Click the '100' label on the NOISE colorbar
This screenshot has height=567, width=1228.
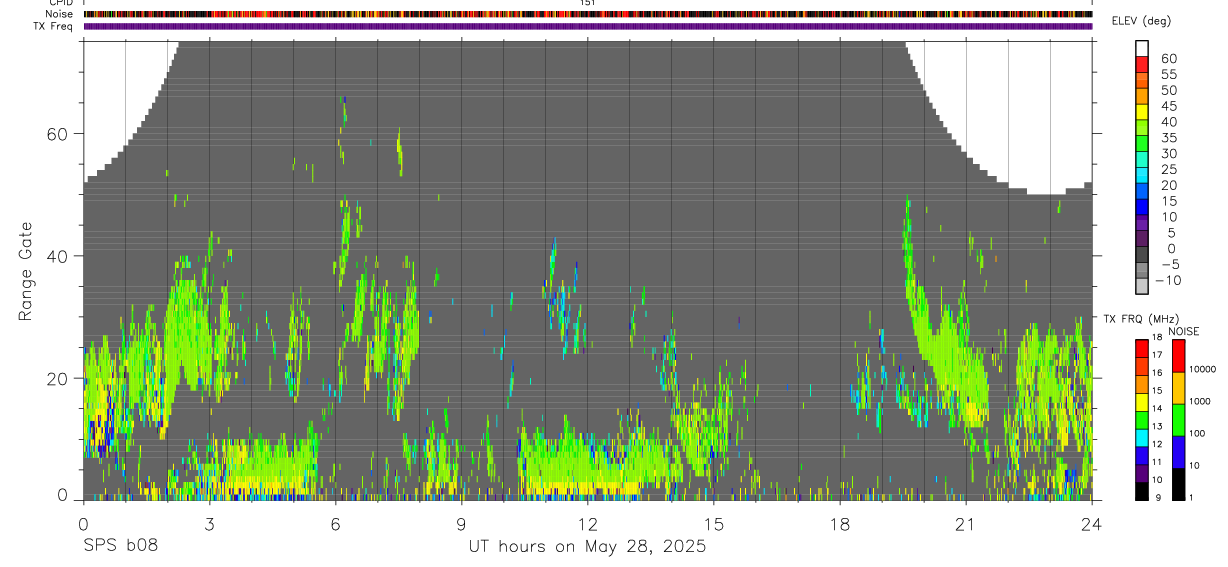(x=1199, y=434)
